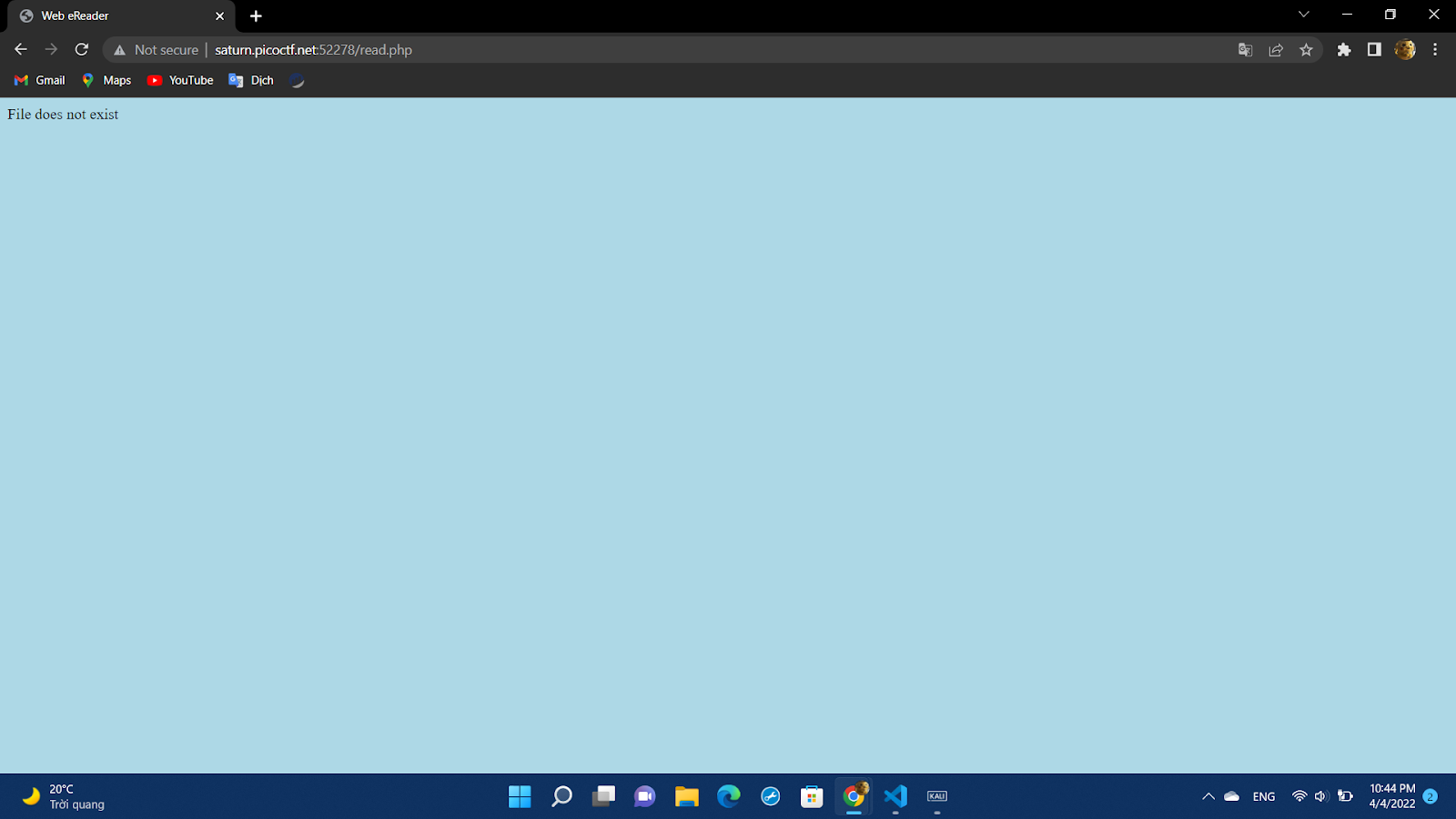The image size is (1456, 819).
Task: Open the Windows Start menu
Action: [520, 796]
